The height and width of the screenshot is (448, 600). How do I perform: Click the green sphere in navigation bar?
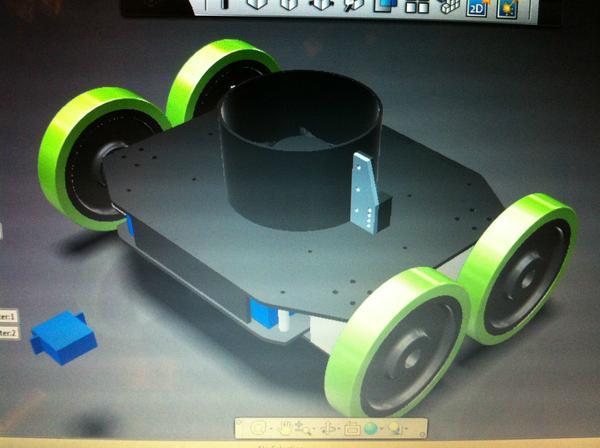point(370,428)
